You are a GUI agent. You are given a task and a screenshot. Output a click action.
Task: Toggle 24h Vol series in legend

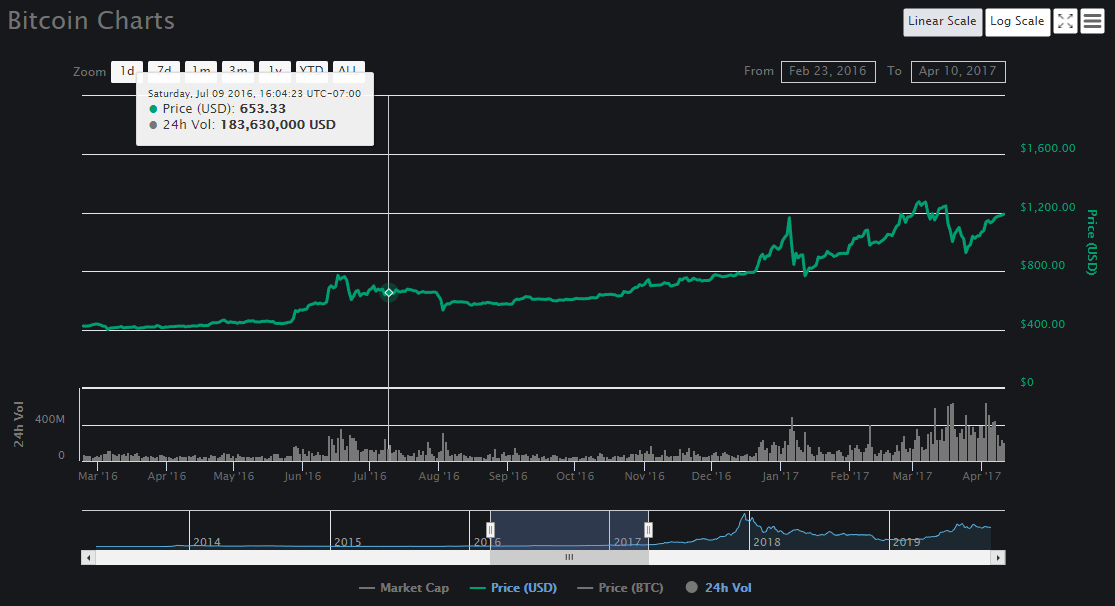pos(718,588)
